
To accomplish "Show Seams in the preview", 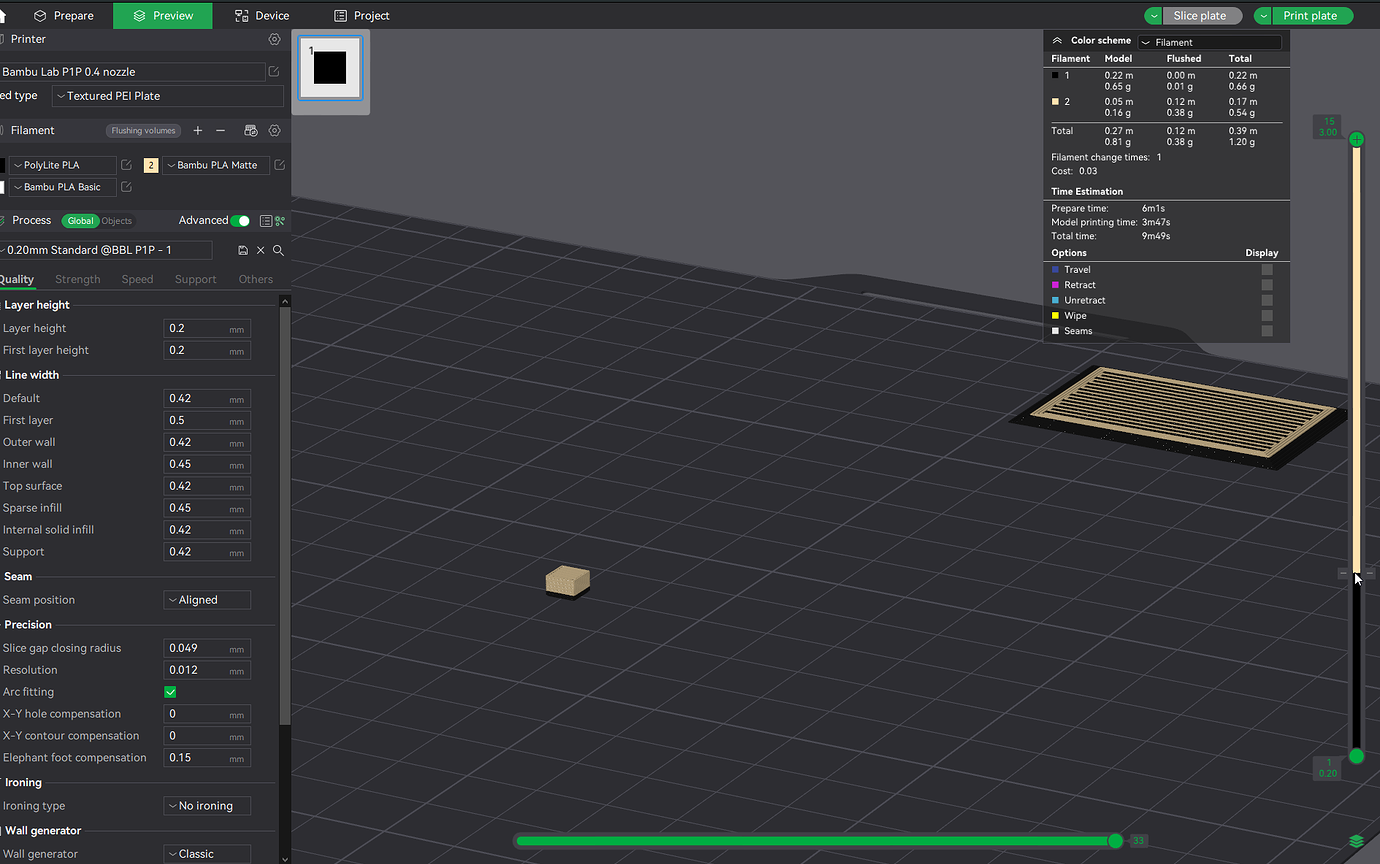I will [1267, 331].
